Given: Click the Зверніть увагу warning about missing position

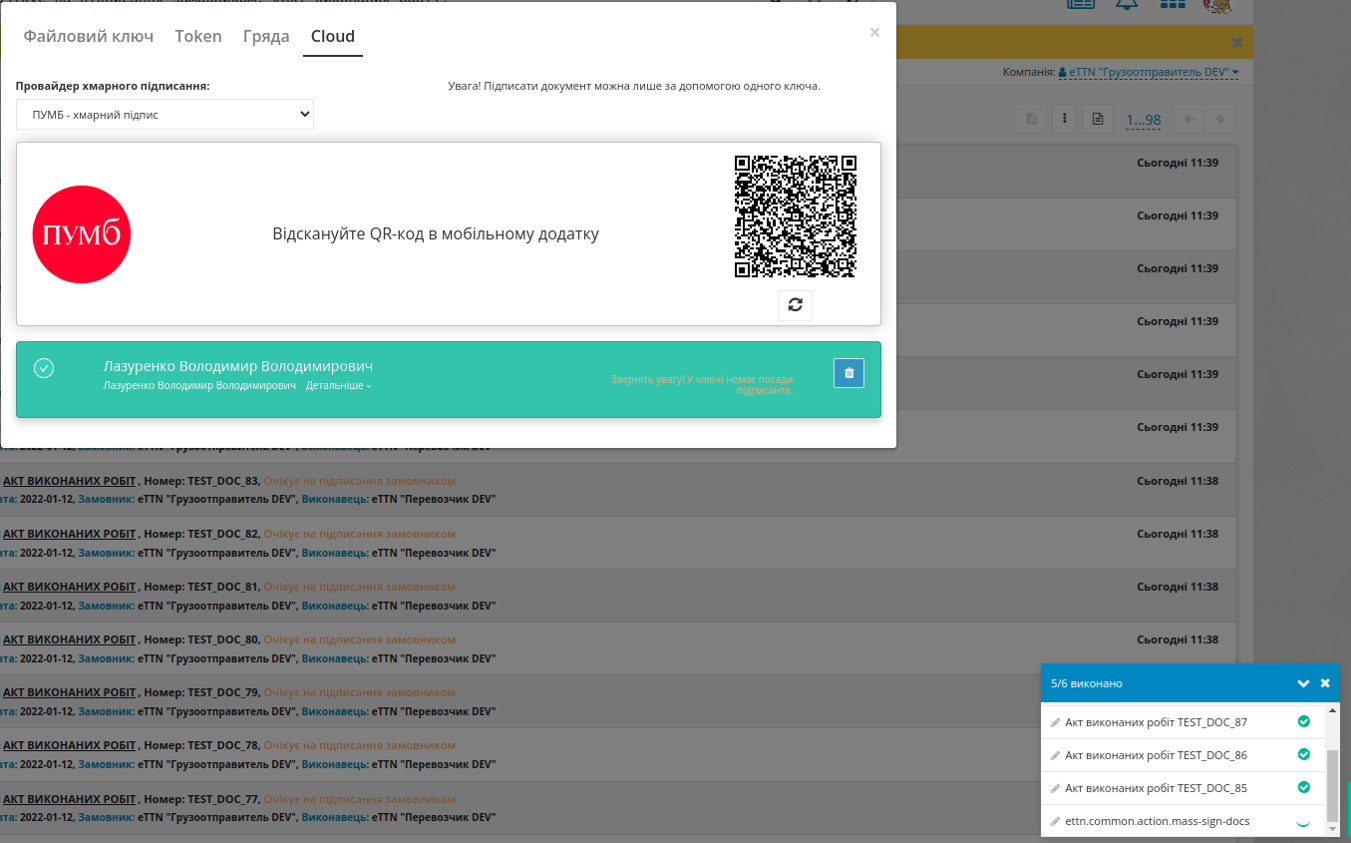Looking at the screenshot, I should (x=702, y=385).
